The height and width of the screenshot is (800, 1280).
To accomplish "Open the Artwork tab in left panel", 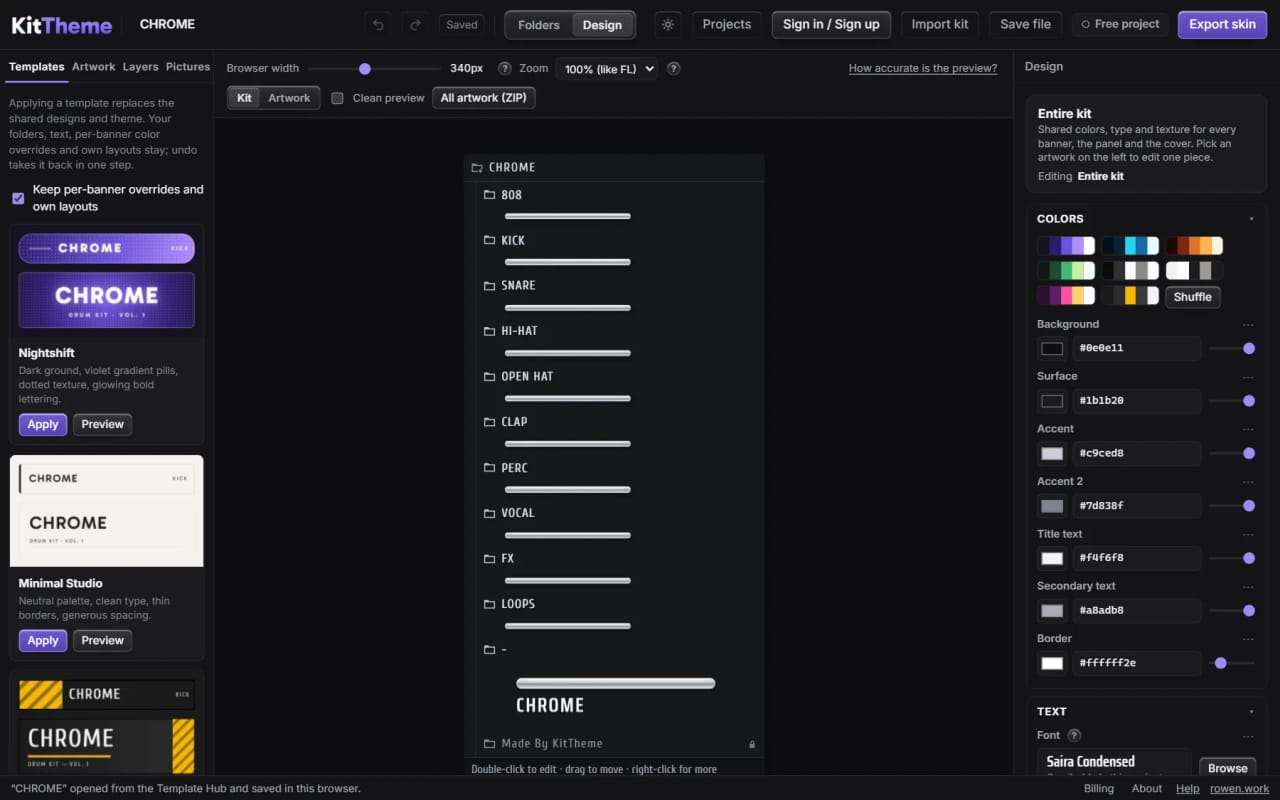I will click(94, 67).
